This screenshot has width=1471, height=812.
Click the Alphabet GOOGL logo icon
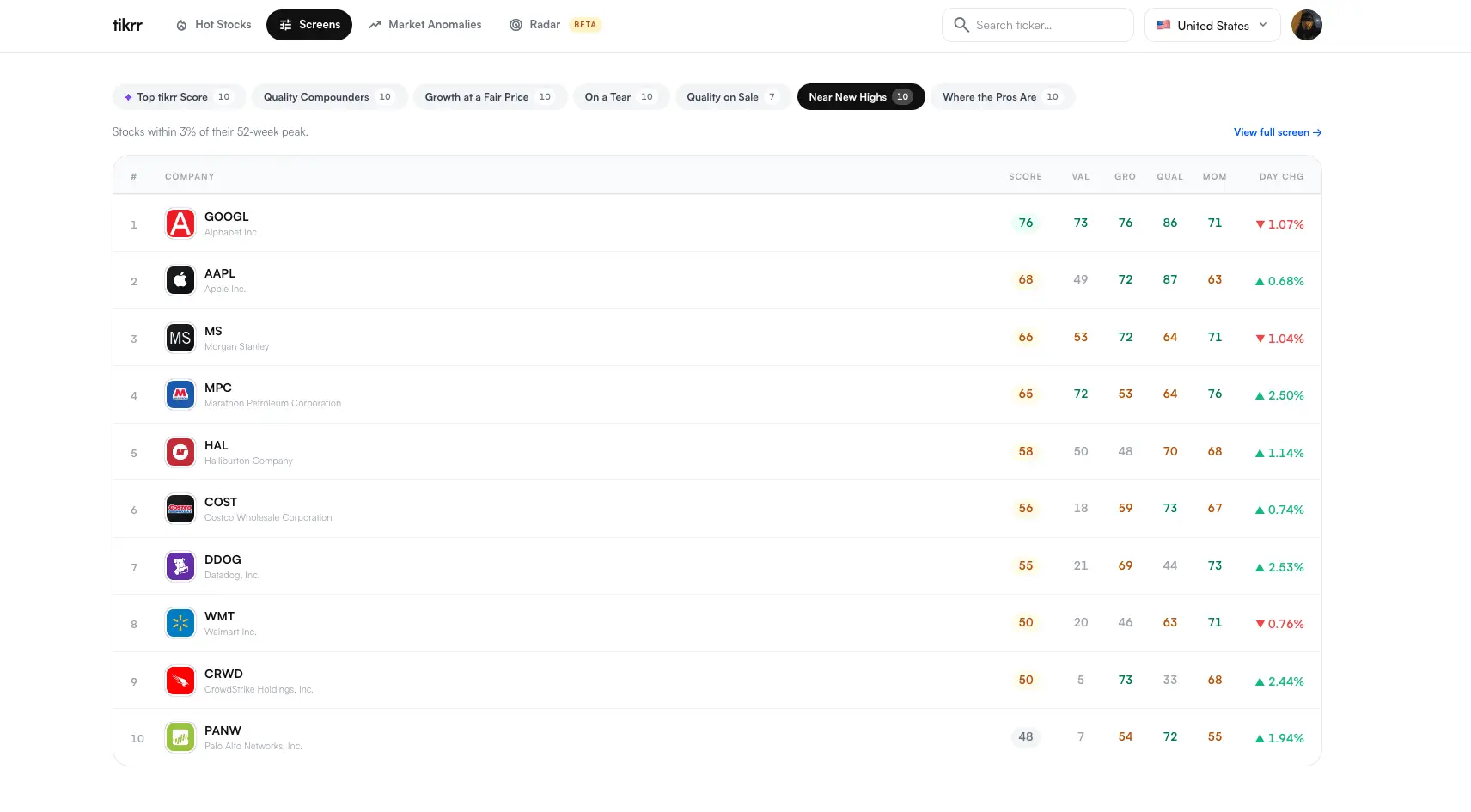(180, 223)
